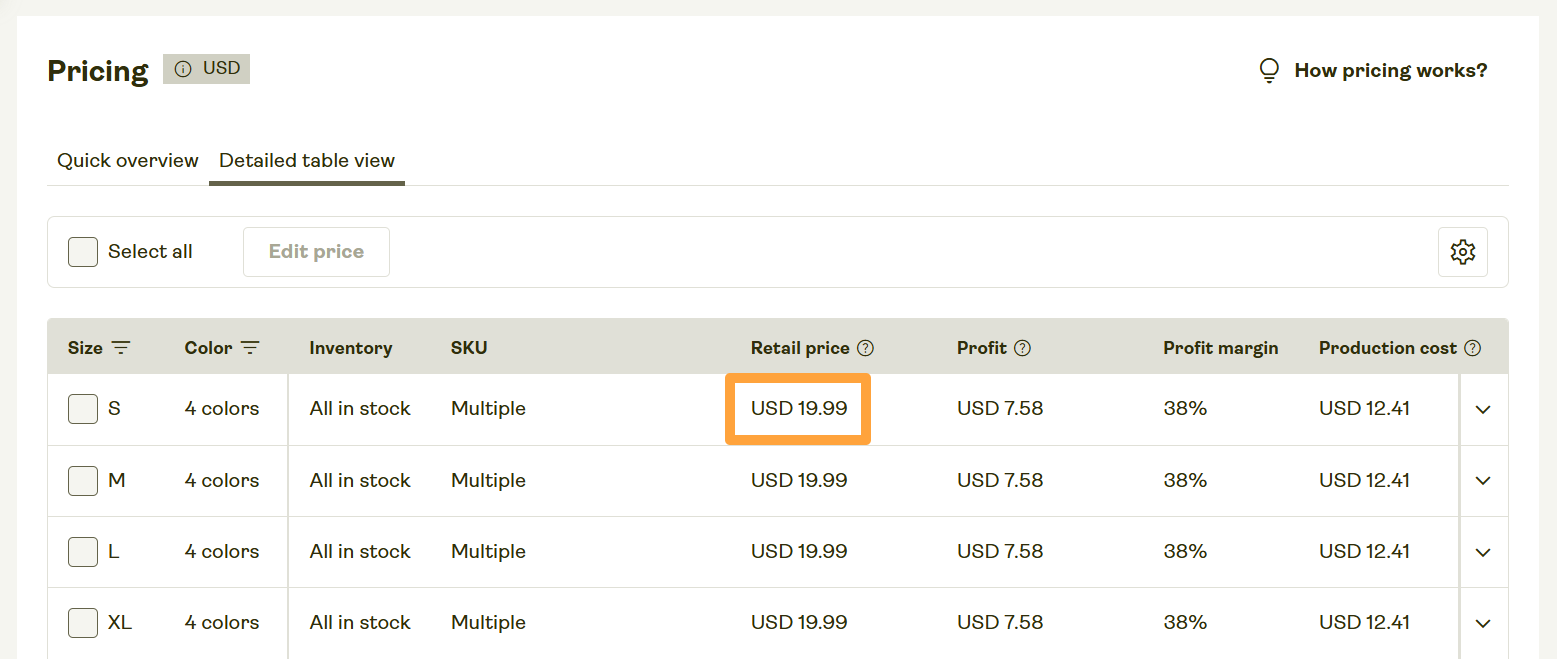1557x659 pixels.
Task: Click the Profit help icon
Action: click(x=1023, y=347)
